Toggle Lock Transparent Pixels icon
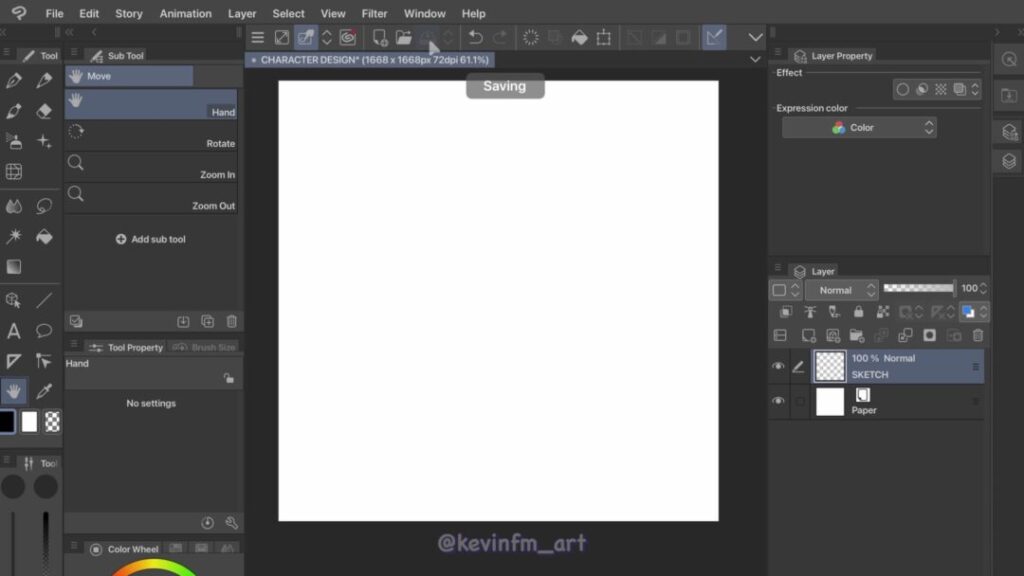 (x=882, y=312)
